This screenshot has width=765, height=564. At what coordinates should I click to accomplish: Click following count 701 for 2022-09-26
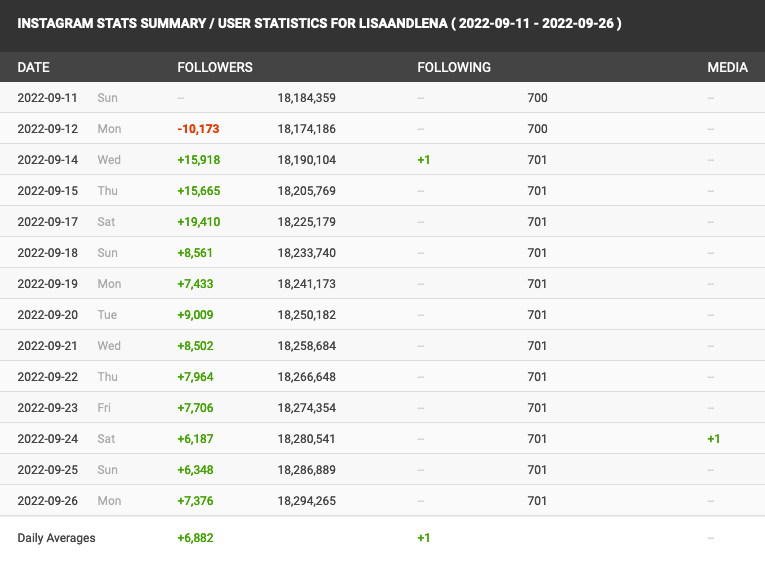(537, 501)
